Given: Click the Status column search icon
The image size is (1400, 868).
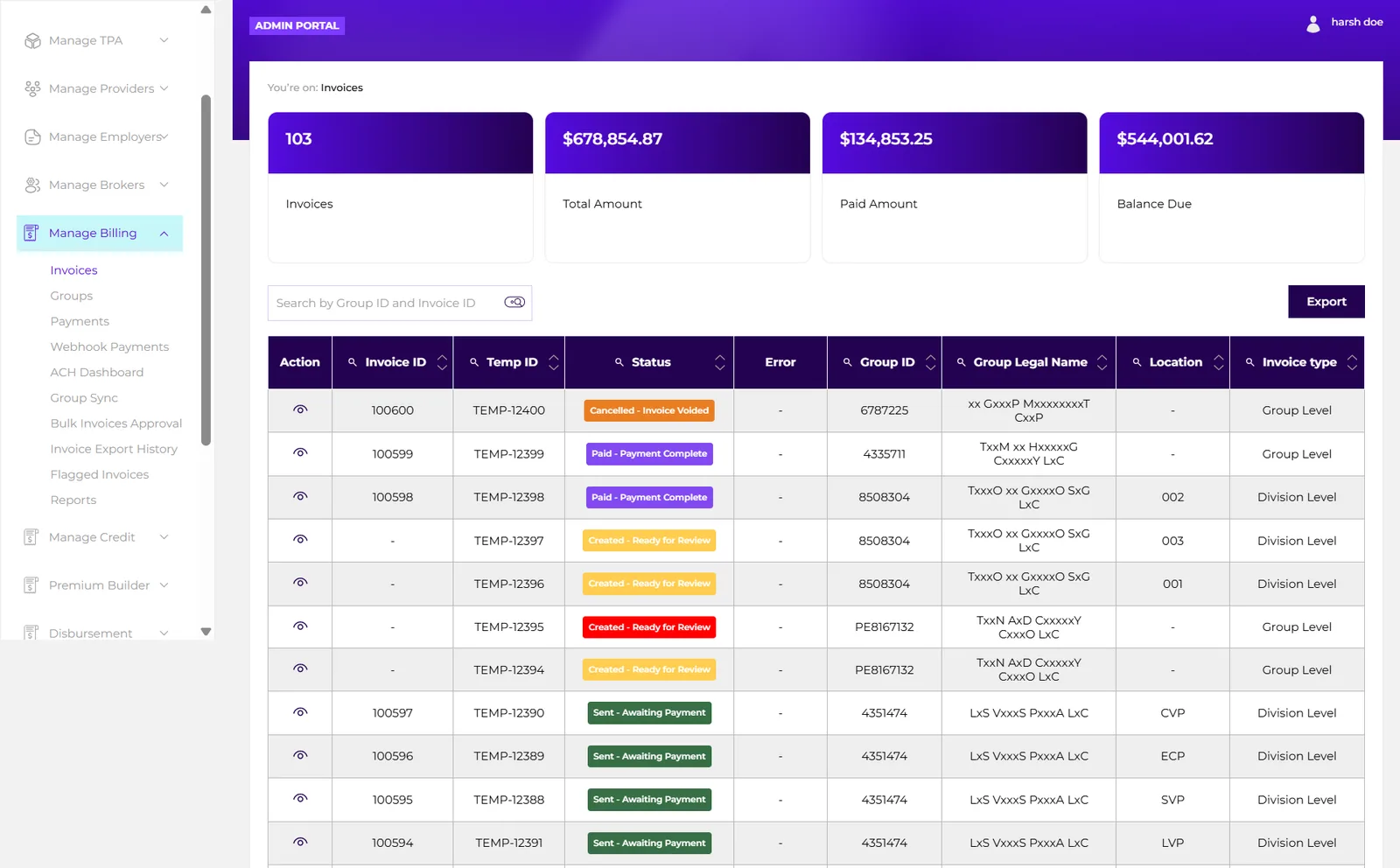Looking at the screenshot, I should pos(619,362).
